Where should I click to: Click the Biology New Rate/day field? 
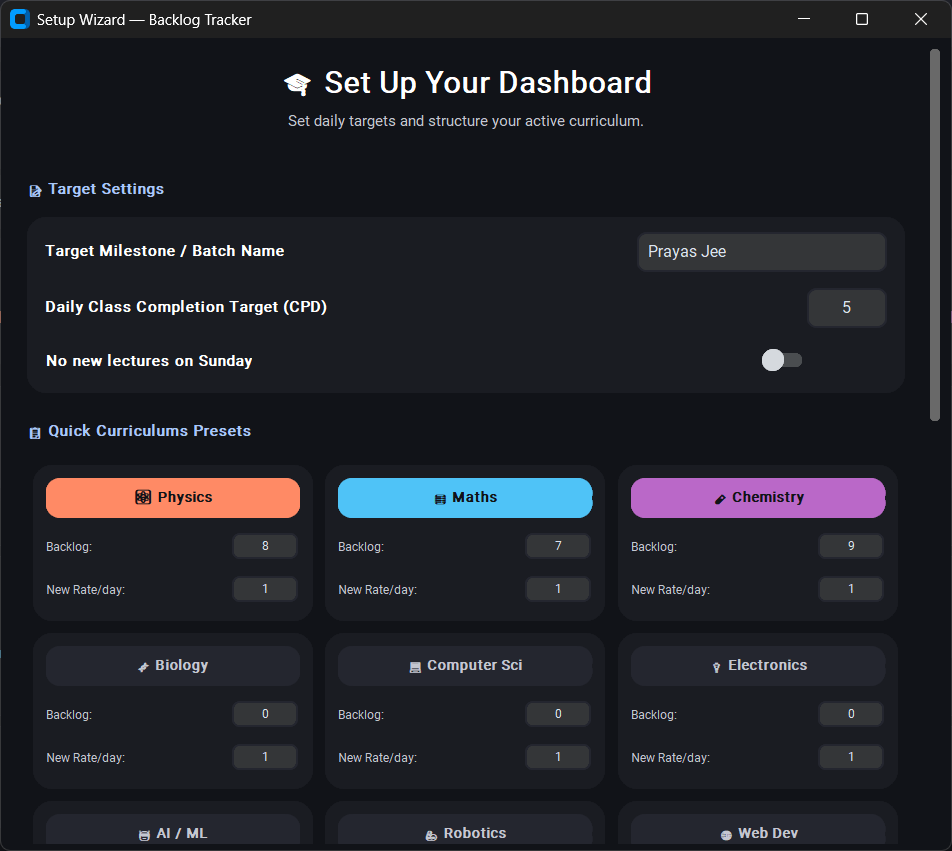265,757
